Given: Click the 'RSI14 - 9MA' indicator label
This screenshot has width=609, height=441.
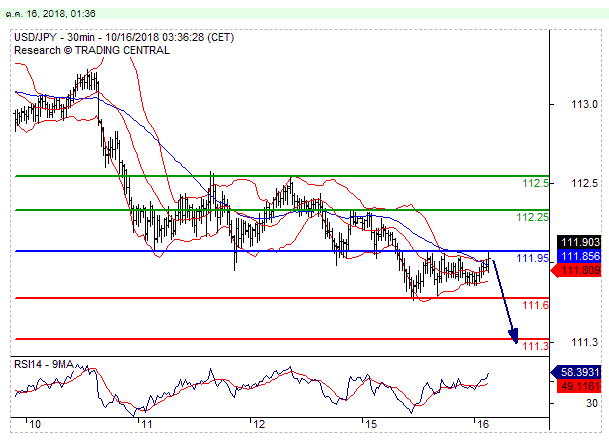Looking at the screenshot, I should coord(44,364).
